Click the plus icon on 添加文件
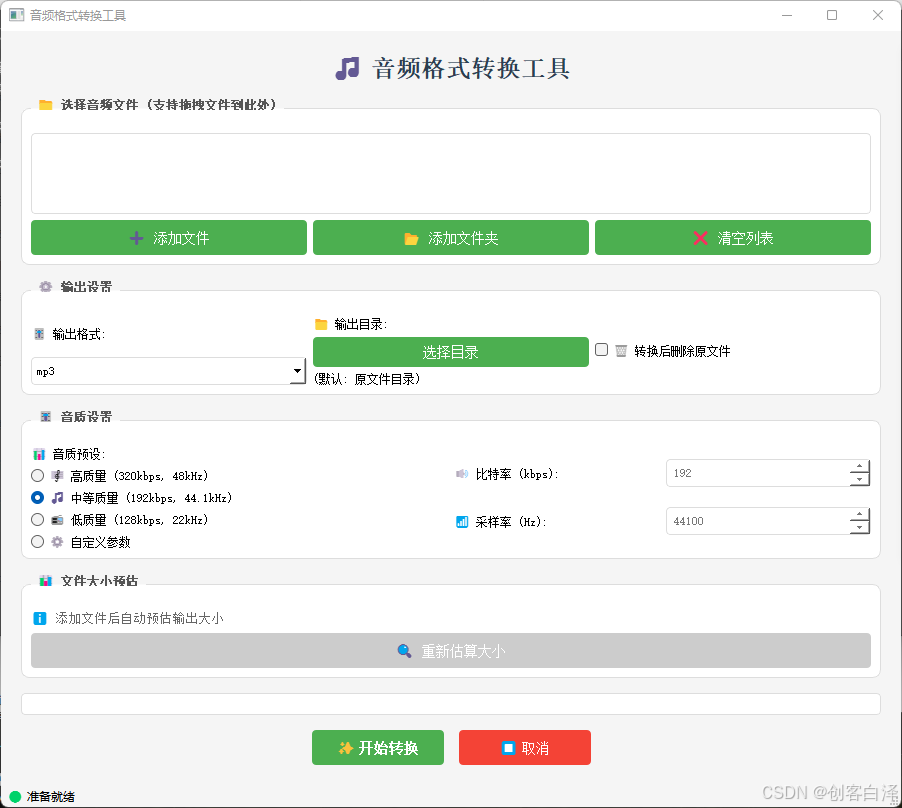902x808 pixels. coord(136,238)
